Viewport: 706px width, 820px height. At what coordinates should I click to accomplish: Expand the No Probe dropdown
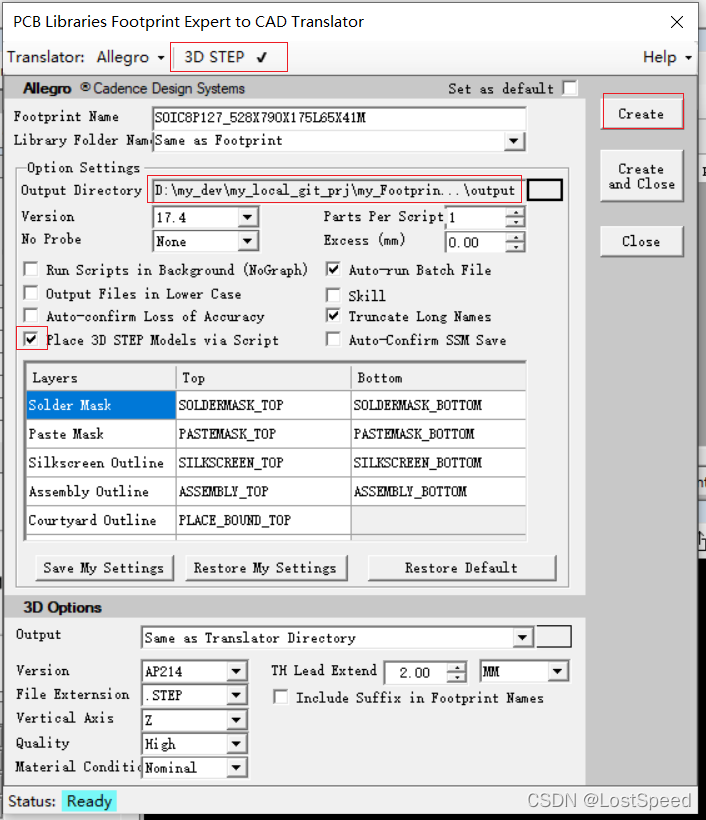(247, 241)
